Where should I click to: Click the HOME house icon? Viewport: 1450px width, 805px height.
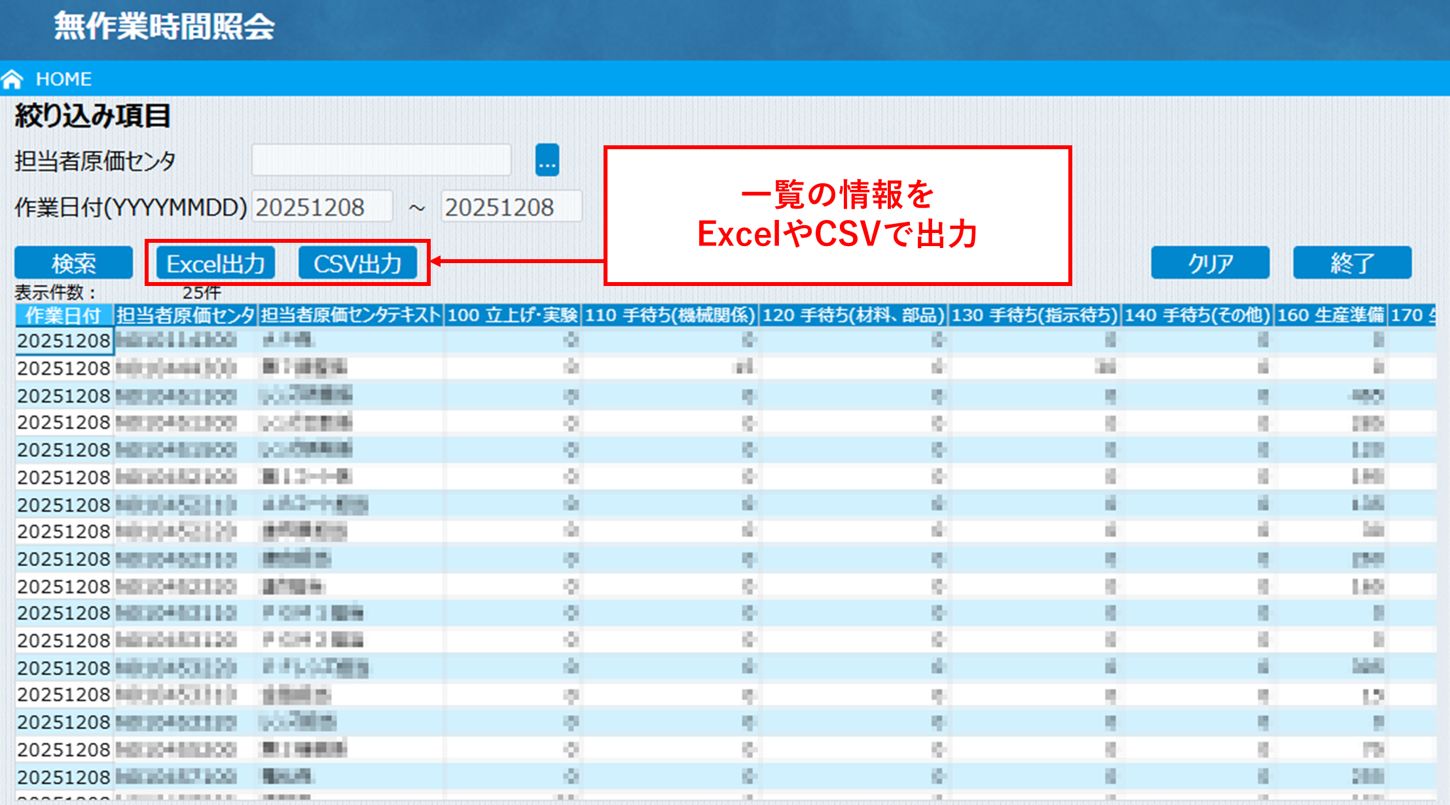point(13,78)
